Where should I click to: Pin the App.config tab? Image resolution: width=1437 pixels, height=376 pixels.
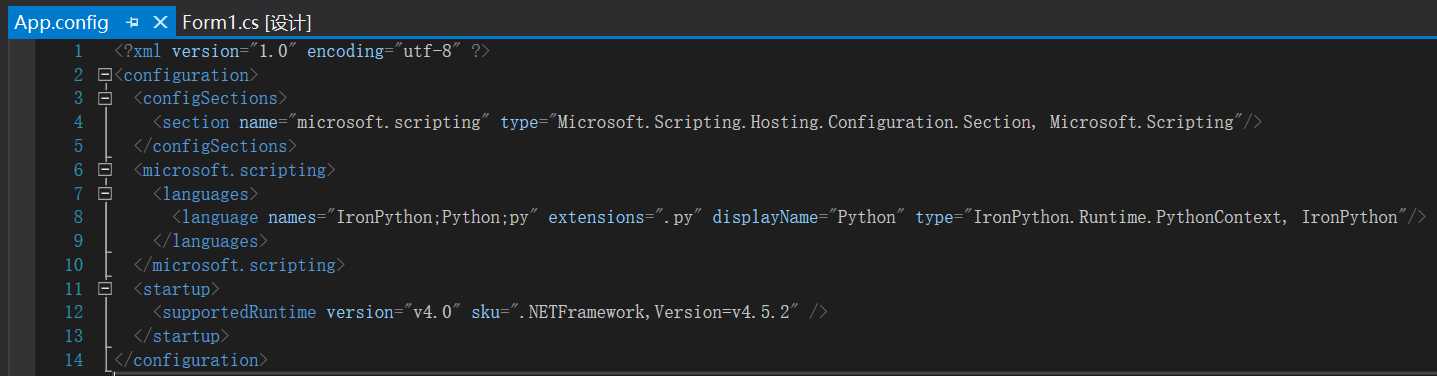click(x=133, y=22)
